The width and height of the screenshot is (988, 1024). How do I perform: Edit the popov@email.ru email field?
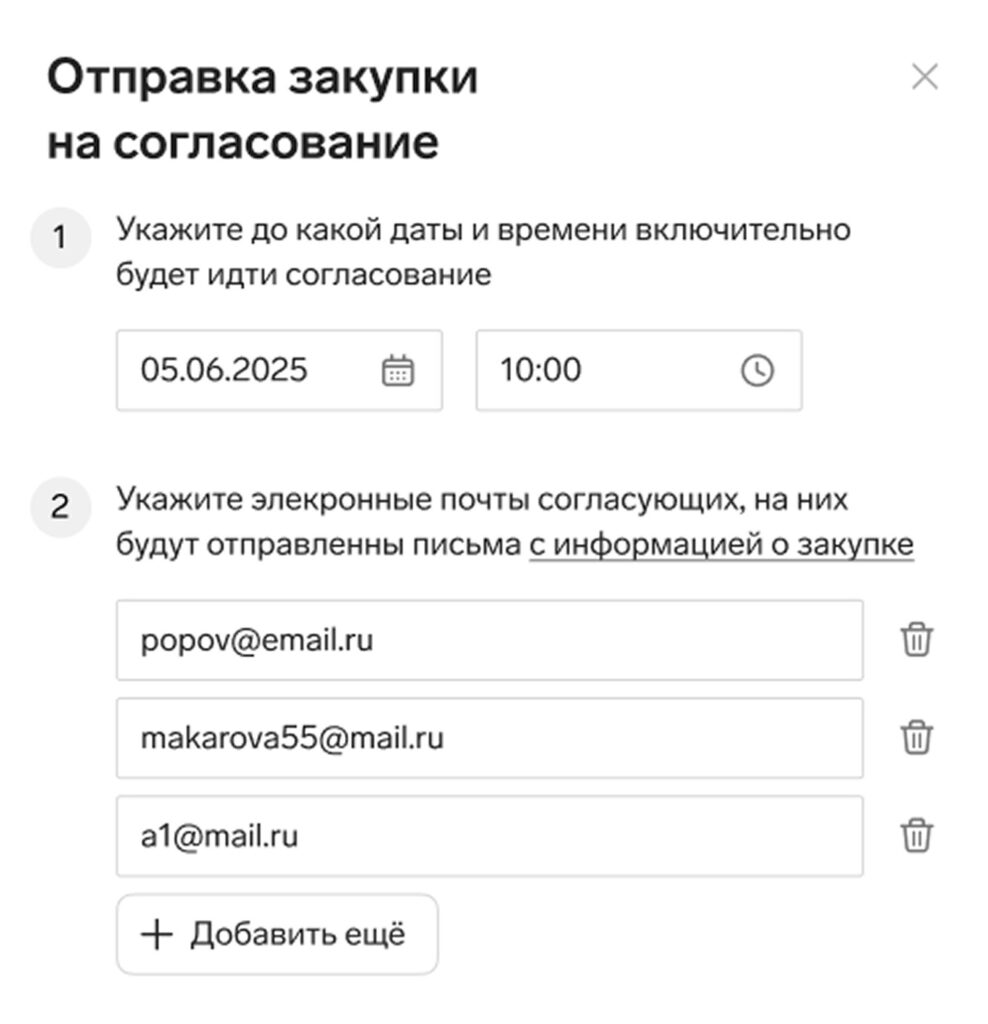490,640
